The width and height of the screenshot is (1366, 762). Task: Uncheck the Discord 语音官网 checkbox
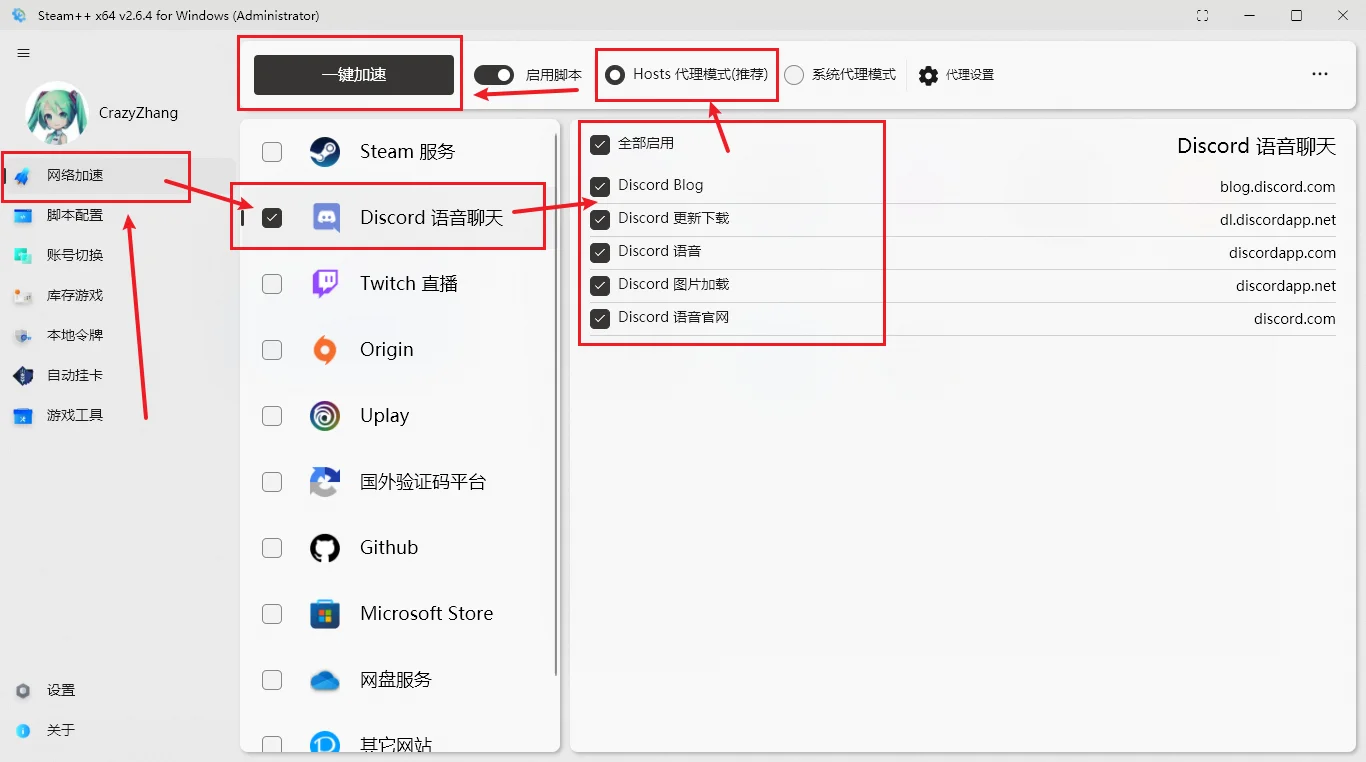pos(600,318)
